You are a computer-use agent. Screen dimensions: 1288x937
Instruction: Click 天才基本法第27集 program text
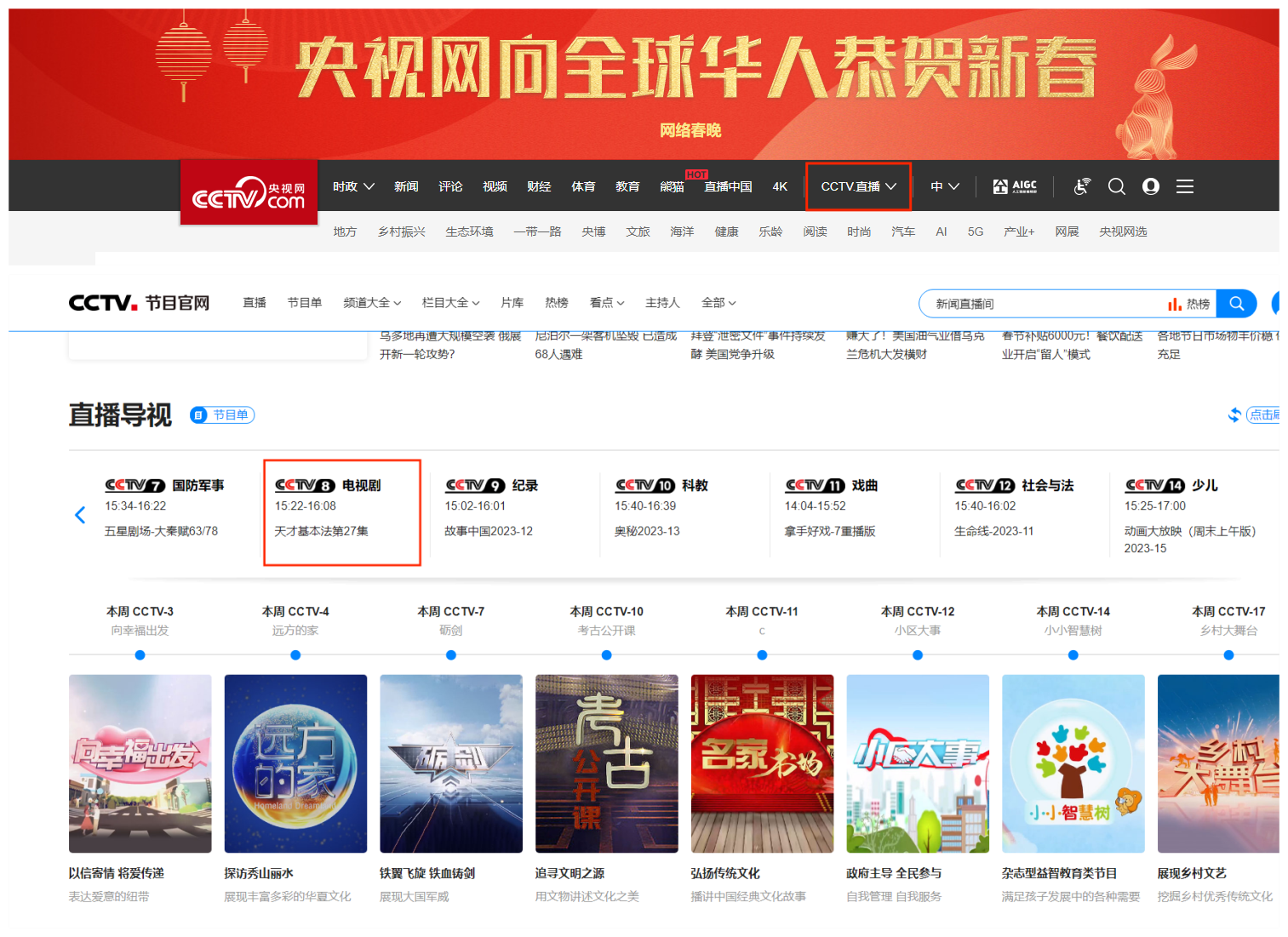(x=322, y=531)
